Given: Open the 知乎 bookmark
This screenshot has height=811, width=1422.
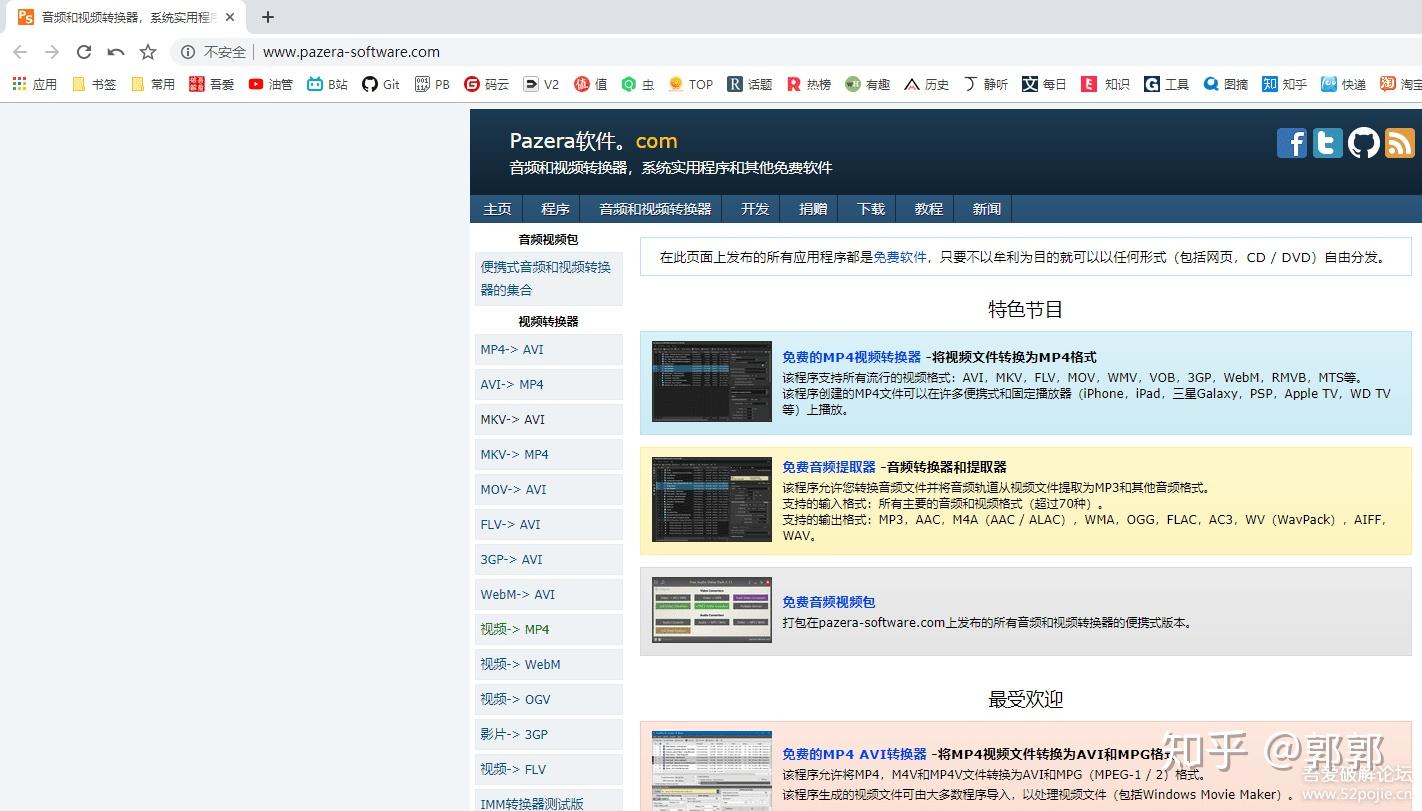Looking at the screenshot, I should 1285,84.
